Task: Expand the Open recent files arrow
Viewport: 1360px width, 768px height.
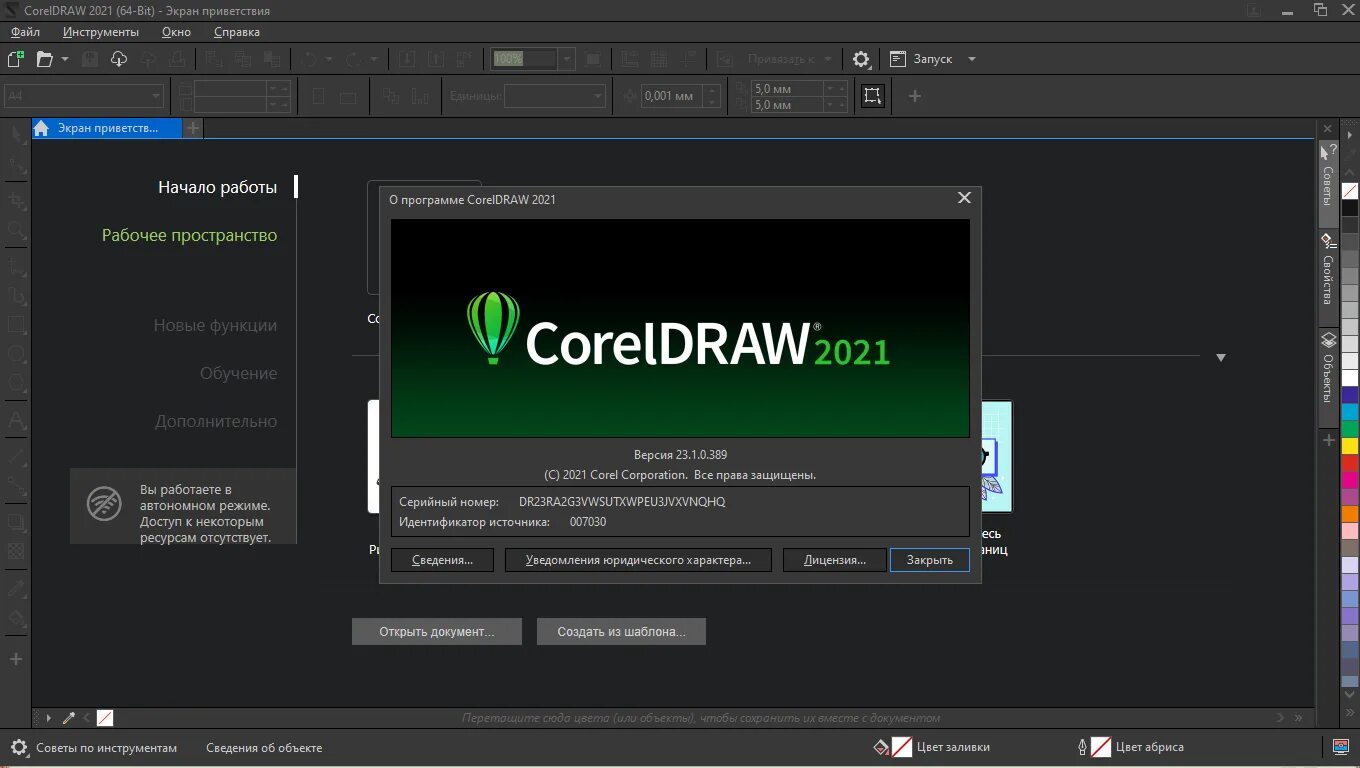Action: click(x=66, y=59)
